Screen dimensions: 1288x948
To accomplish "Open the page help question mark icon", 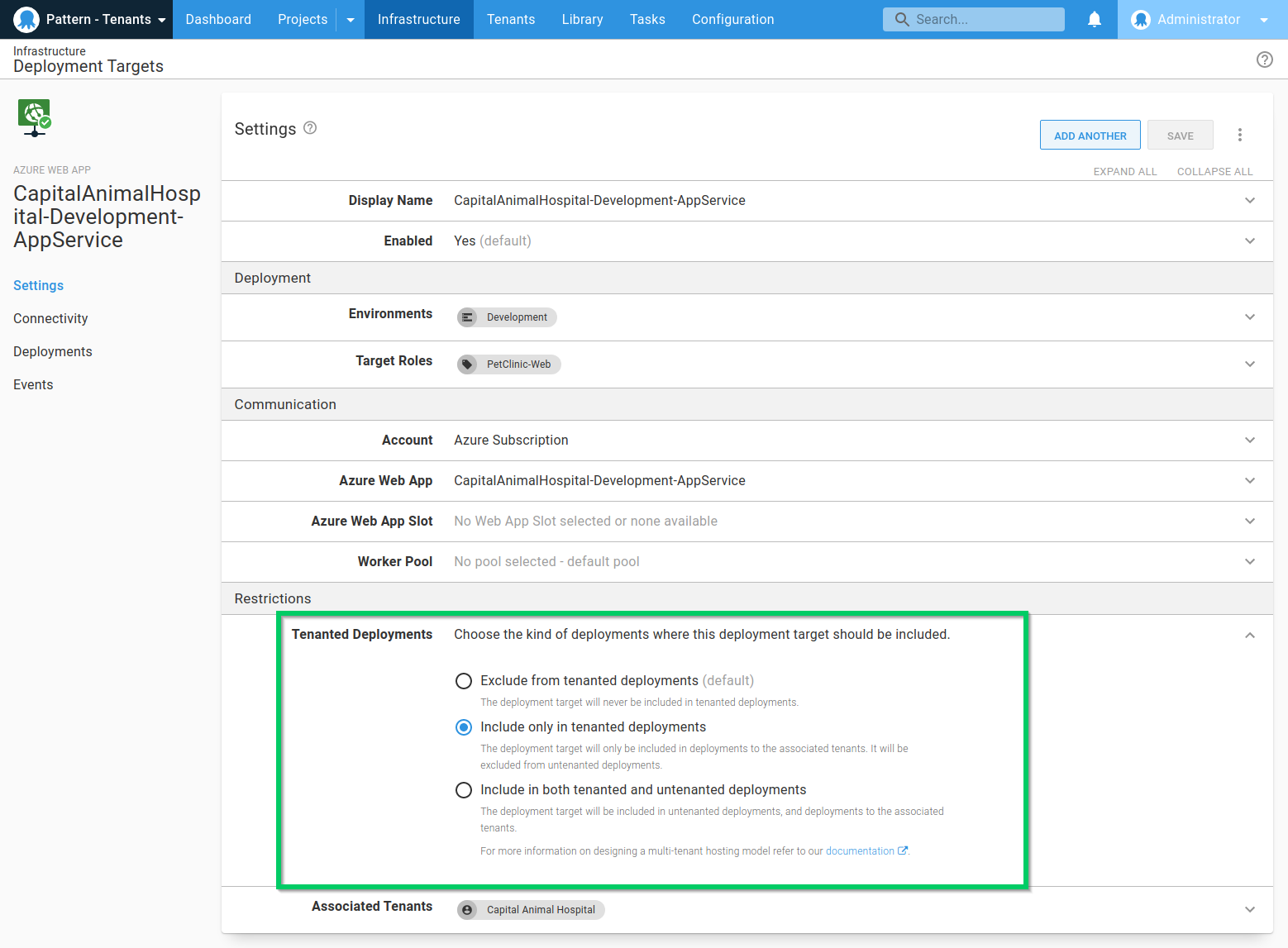I will point(1264,60).
